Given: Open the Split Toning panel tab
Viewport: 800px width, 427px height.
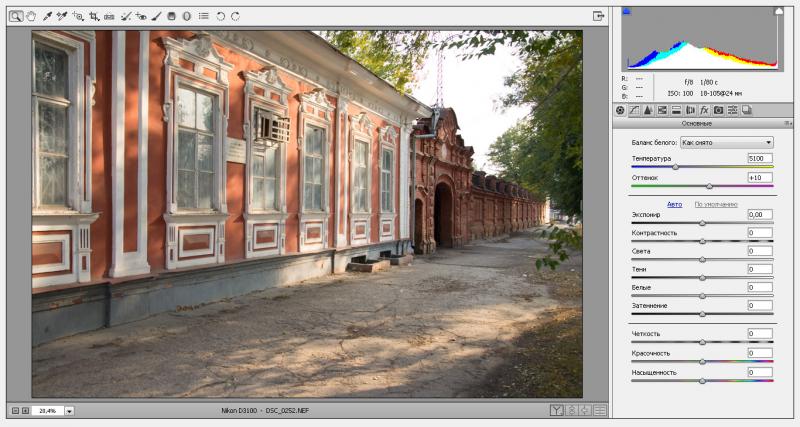Looking at the screenshot, I should (676, 110).
